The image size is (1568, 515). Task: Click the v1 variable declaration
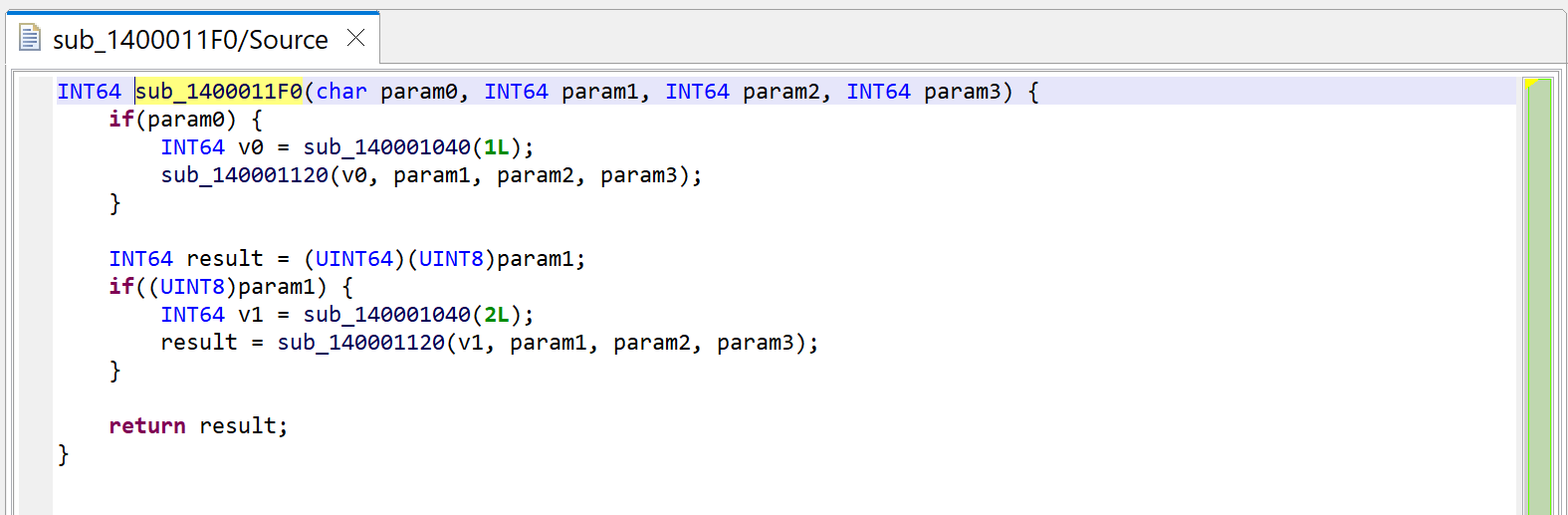251,315
